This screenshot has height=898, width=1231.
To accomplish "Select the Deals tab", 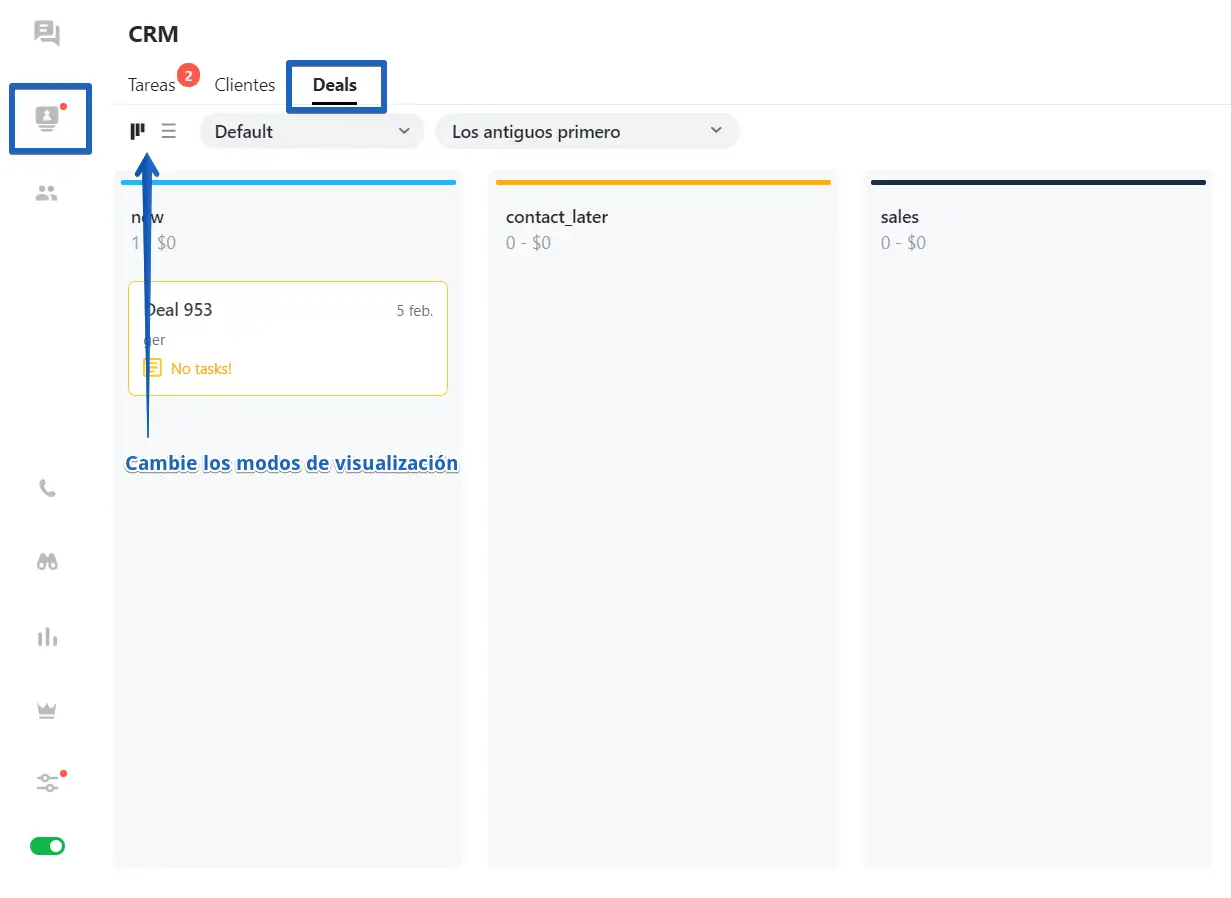I will click(335, 85).
